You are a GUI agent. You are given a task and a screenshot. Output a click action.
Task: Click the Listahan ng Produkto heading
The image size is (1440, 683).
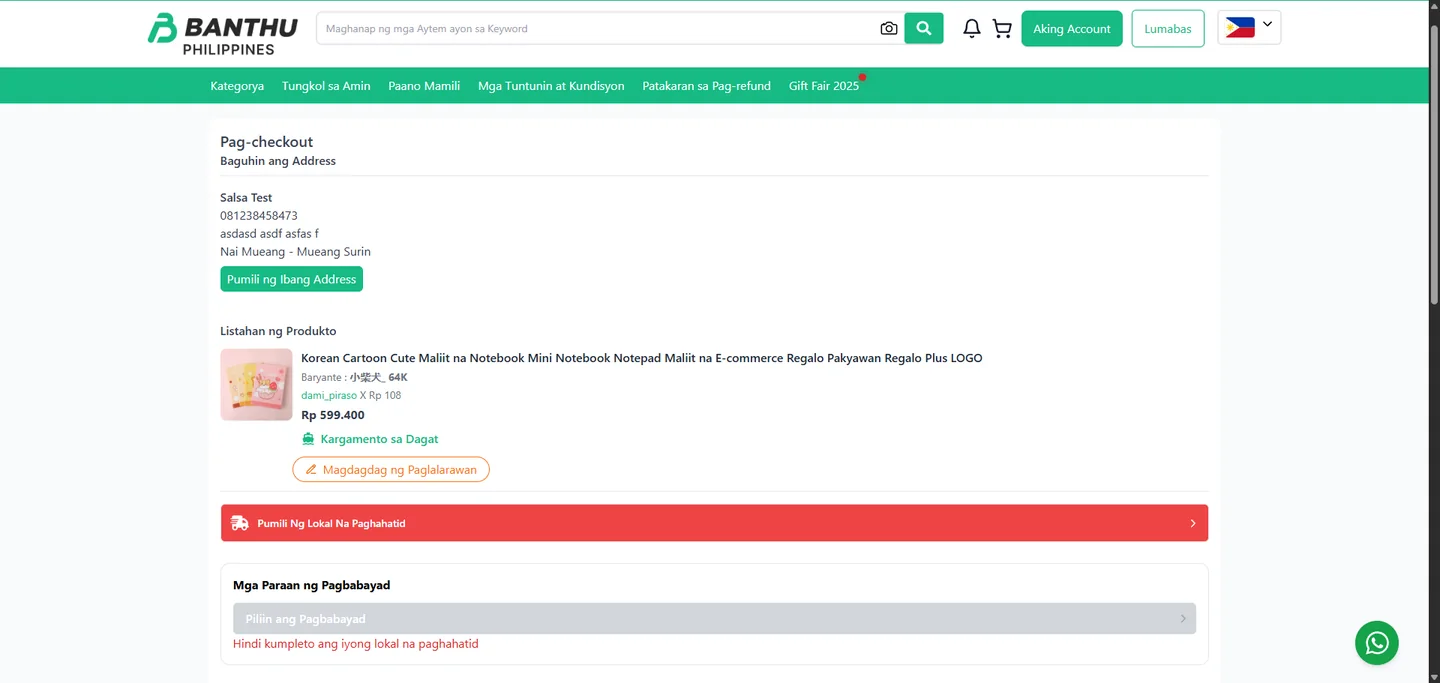click(x=278, y=331)
